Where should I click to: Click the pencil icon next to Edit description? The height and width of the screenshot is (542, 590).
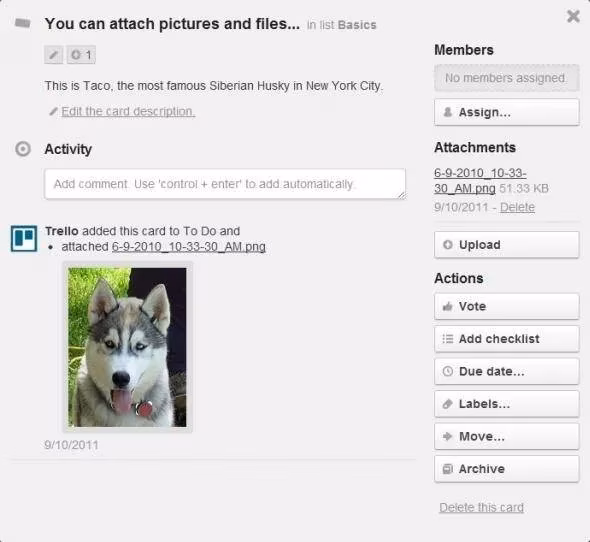point(53,111)
